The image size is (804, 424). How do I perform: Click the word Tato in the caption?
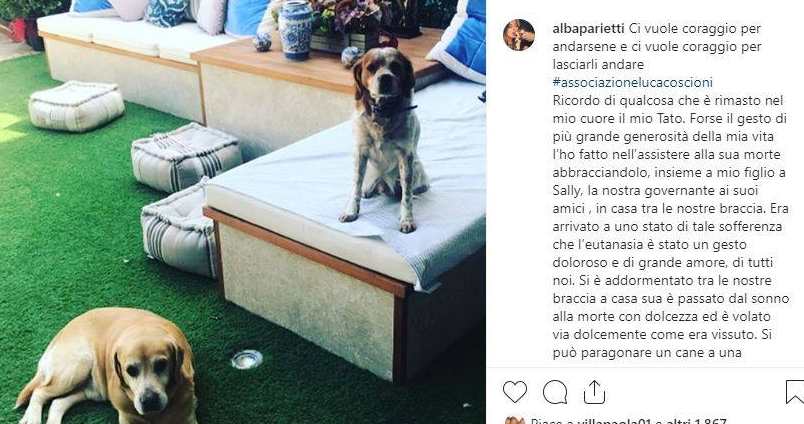(669, 118)
